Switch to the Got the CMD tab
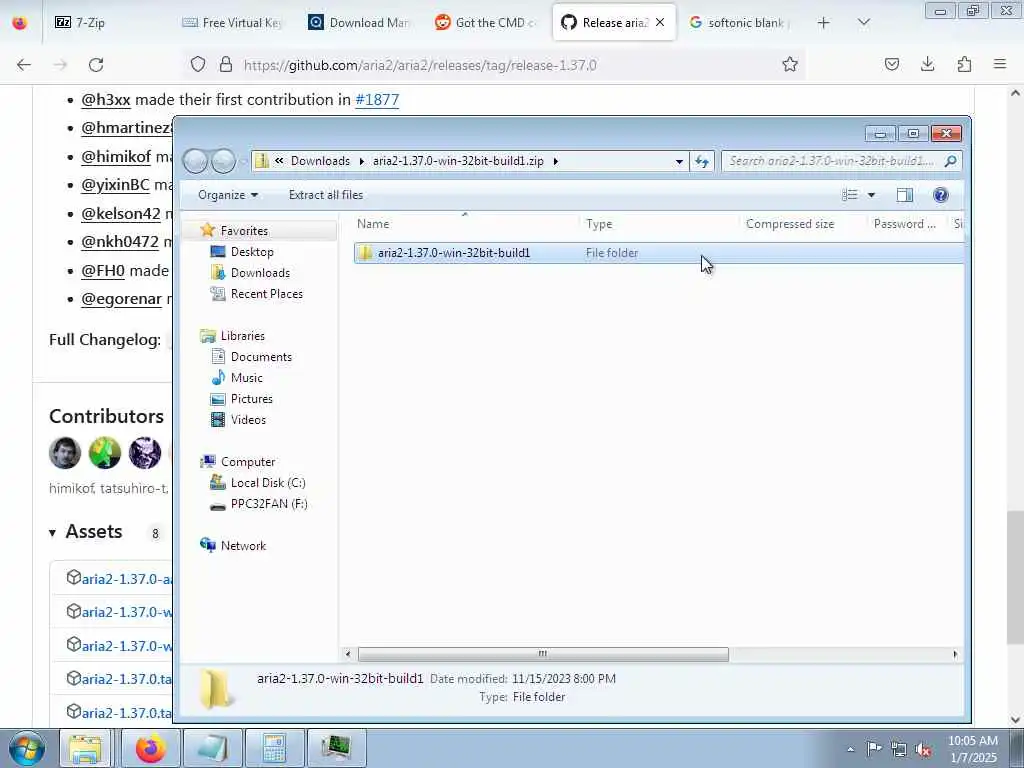The image size is (1024, 768). coord(487,23)
